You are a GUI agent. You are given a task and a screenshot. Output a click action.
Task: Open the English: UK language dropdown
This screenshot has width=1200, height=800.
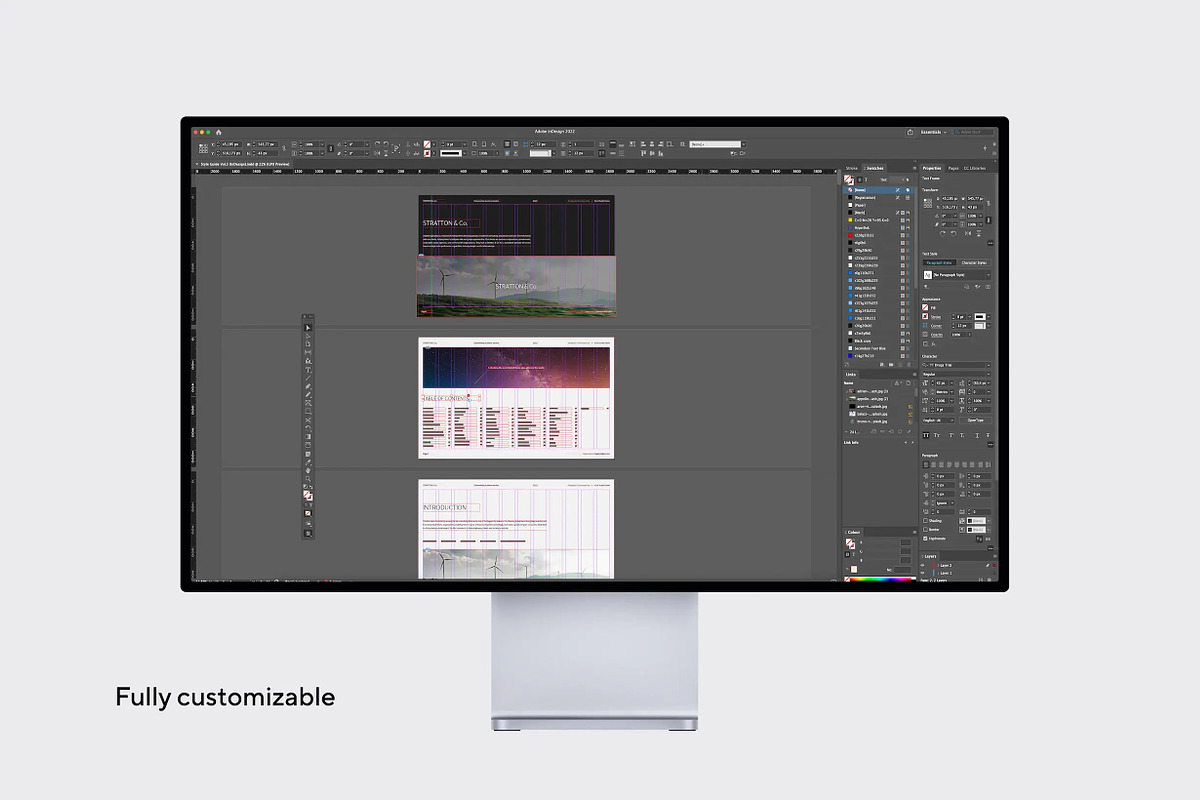coord(938,420)
